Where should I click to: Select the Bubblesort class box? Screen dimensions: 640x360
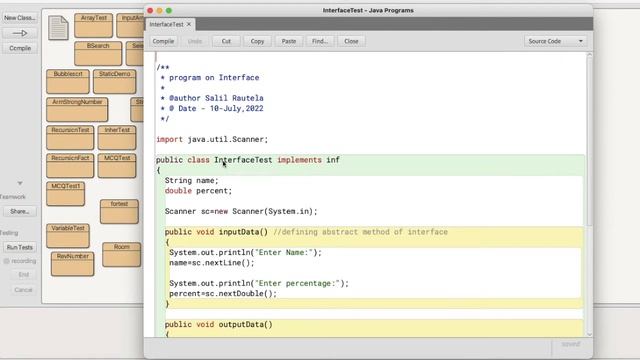[68, 82]
